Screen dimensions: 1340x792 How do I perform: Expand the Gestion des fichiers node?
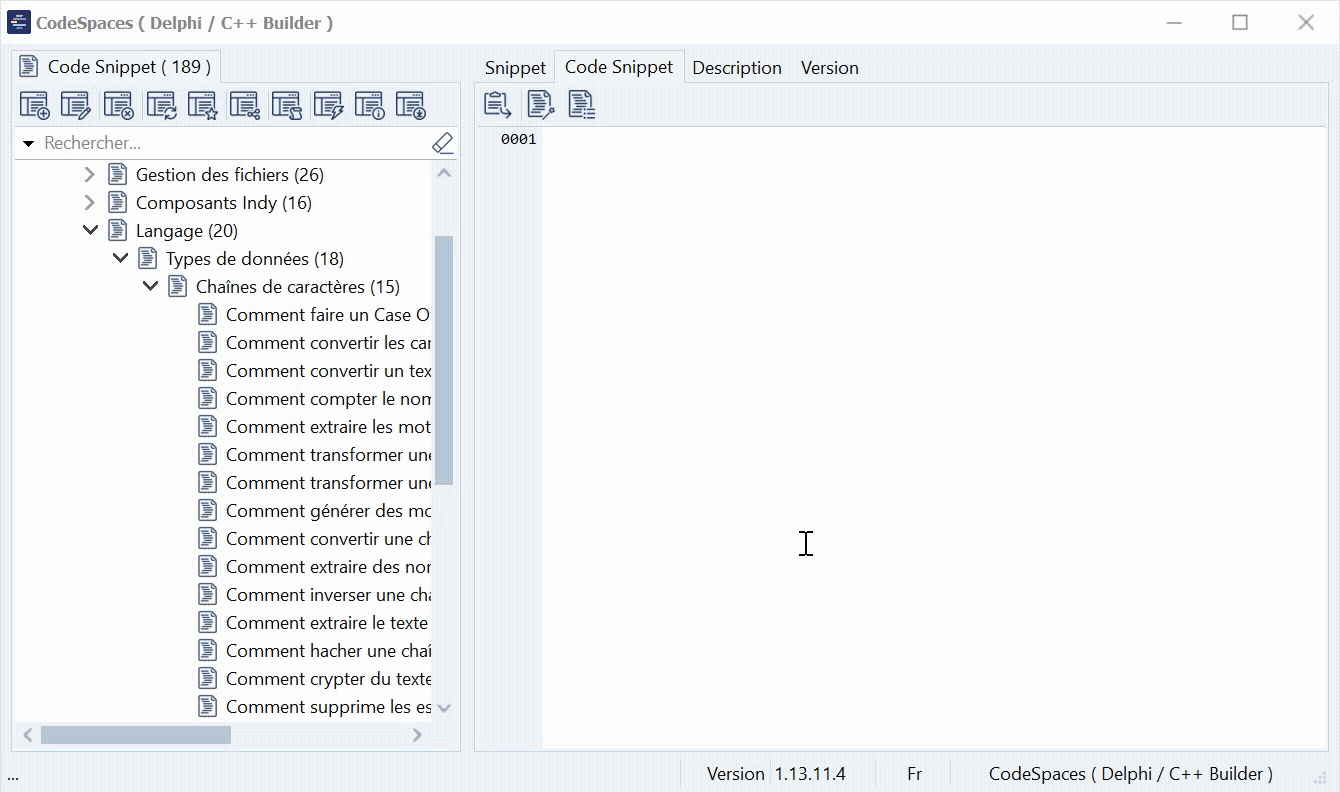click(x=90, y=175)
